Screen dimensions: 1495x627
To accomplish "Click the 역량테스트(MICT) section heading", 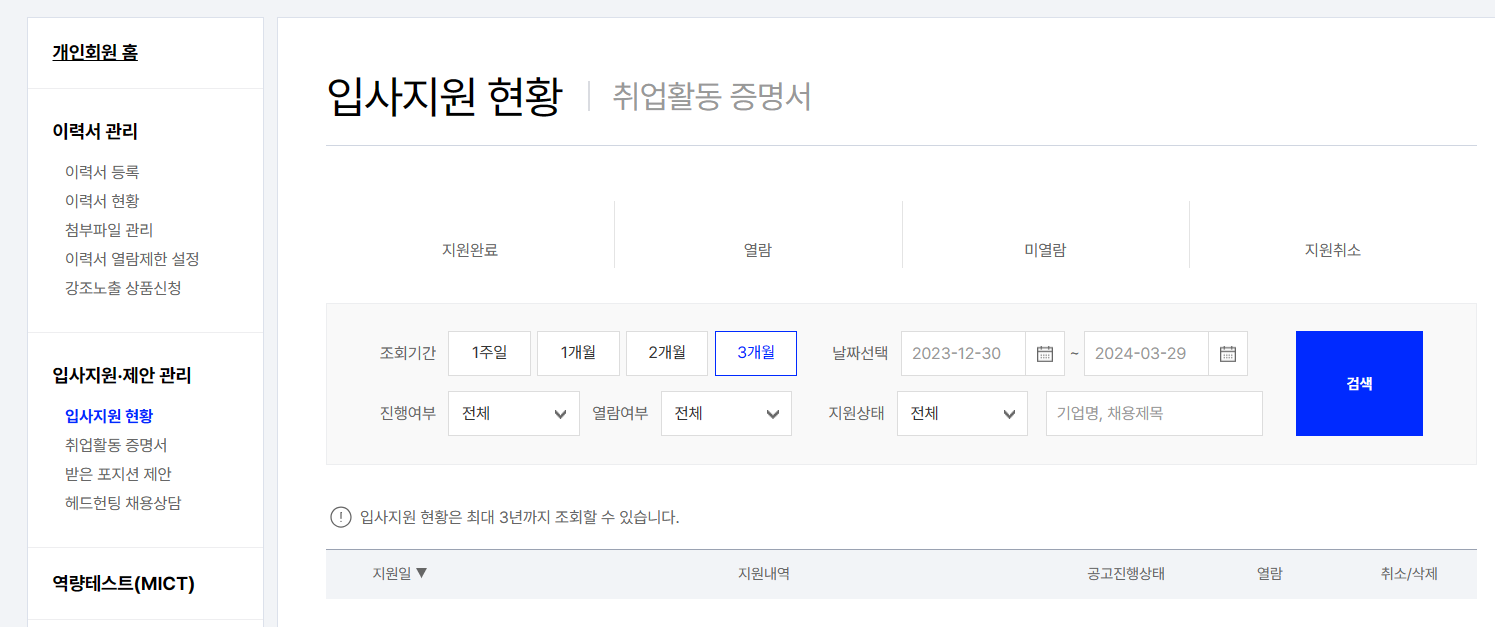I will coord(123,584).
